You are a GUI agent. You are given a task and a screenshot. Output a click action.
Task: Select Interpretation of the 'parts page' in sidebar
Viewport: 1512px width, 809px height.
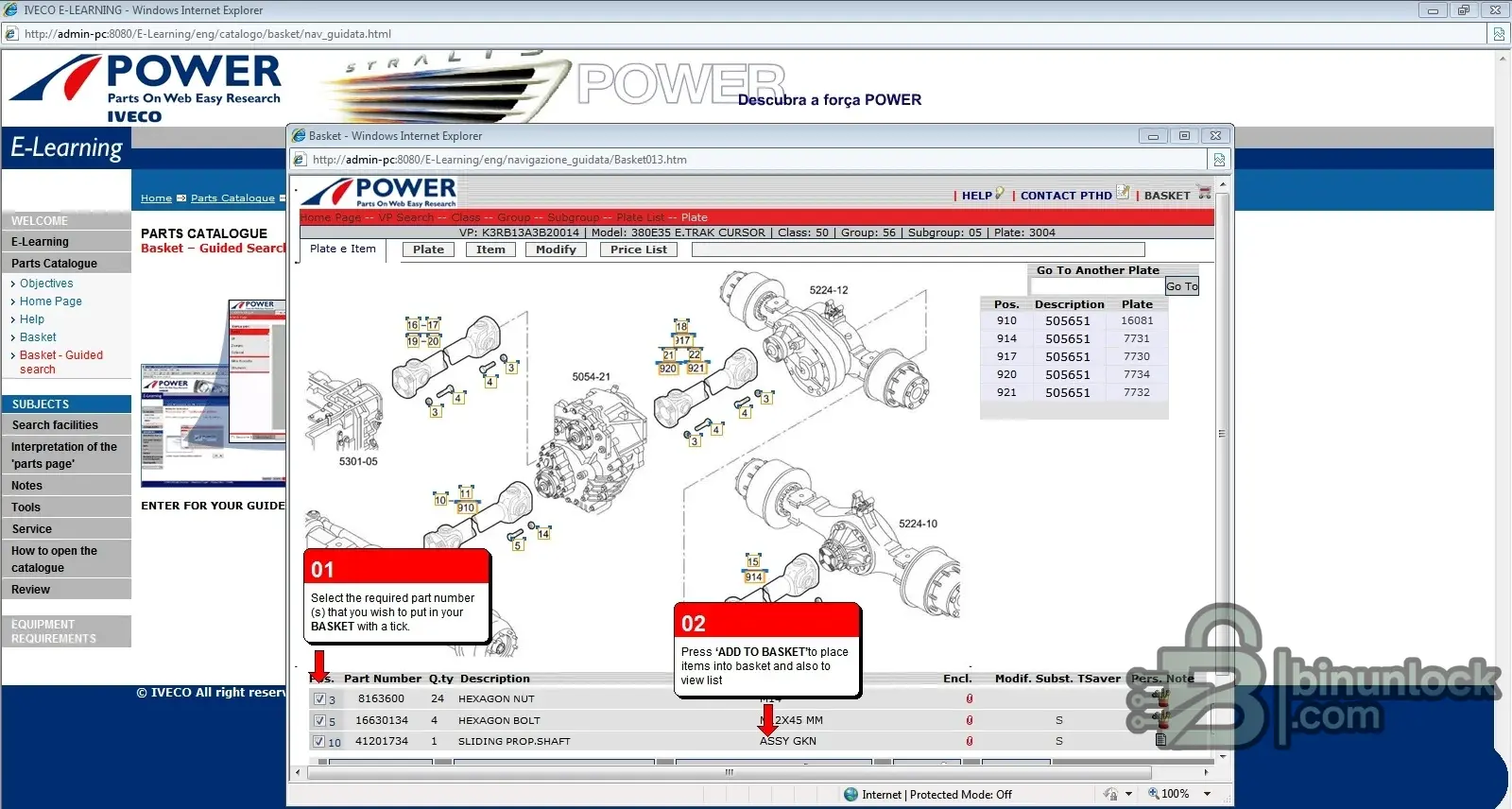tap(66, 456)
